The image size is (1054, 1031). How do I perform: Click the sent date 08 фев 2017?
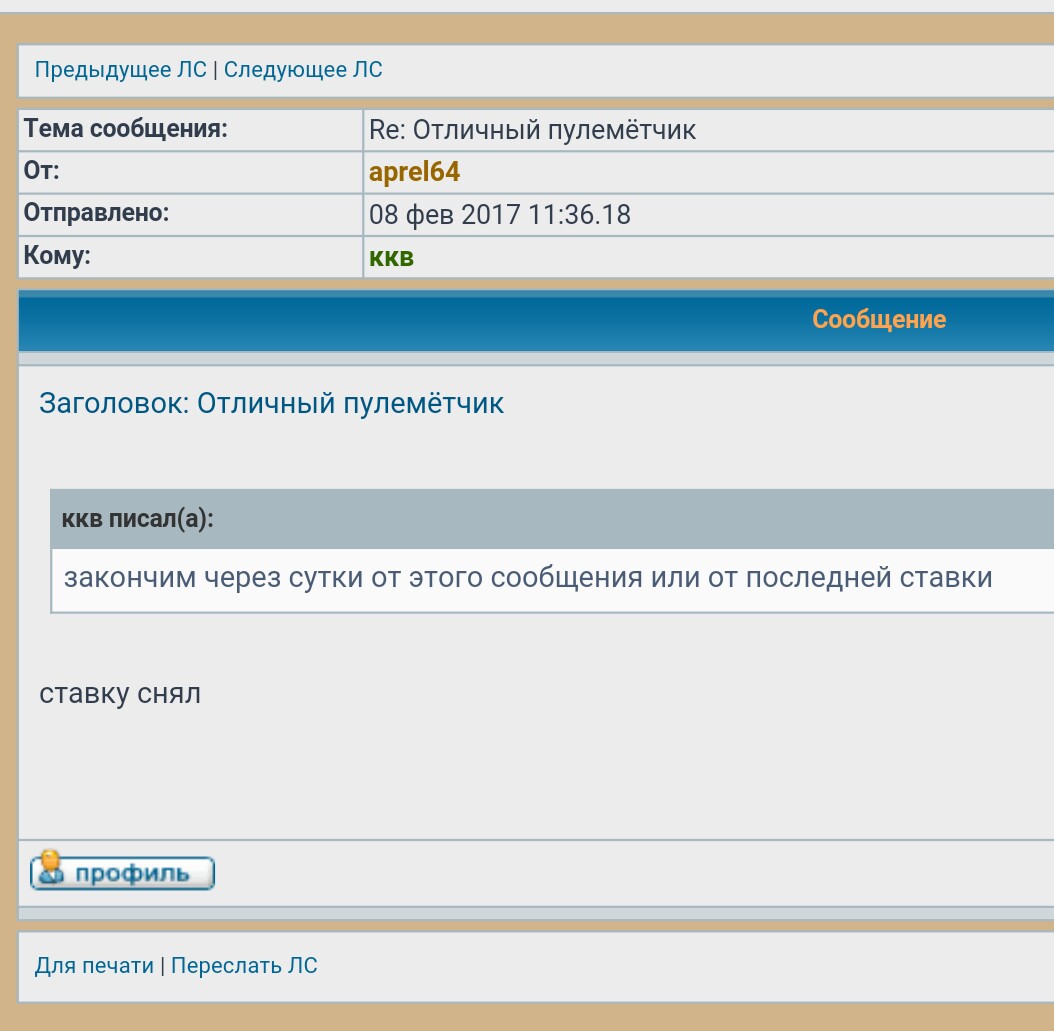499,214
